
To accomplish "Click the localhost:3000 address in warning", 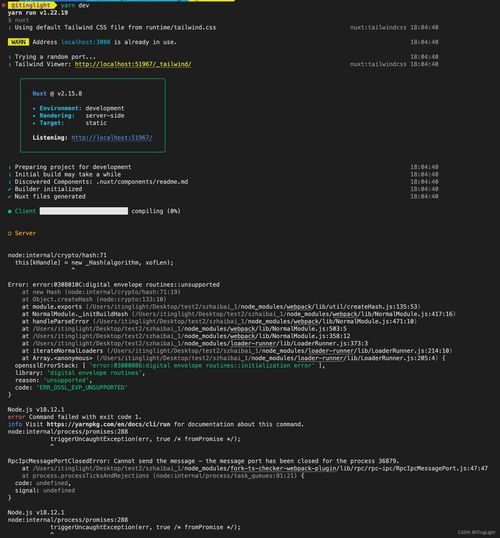I will click(x=86, y=42).
